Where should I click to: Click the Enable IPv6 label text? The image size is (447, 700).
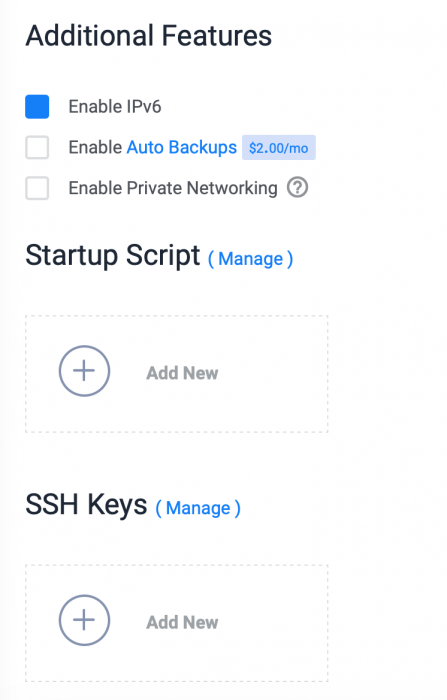tap(115, 107)
